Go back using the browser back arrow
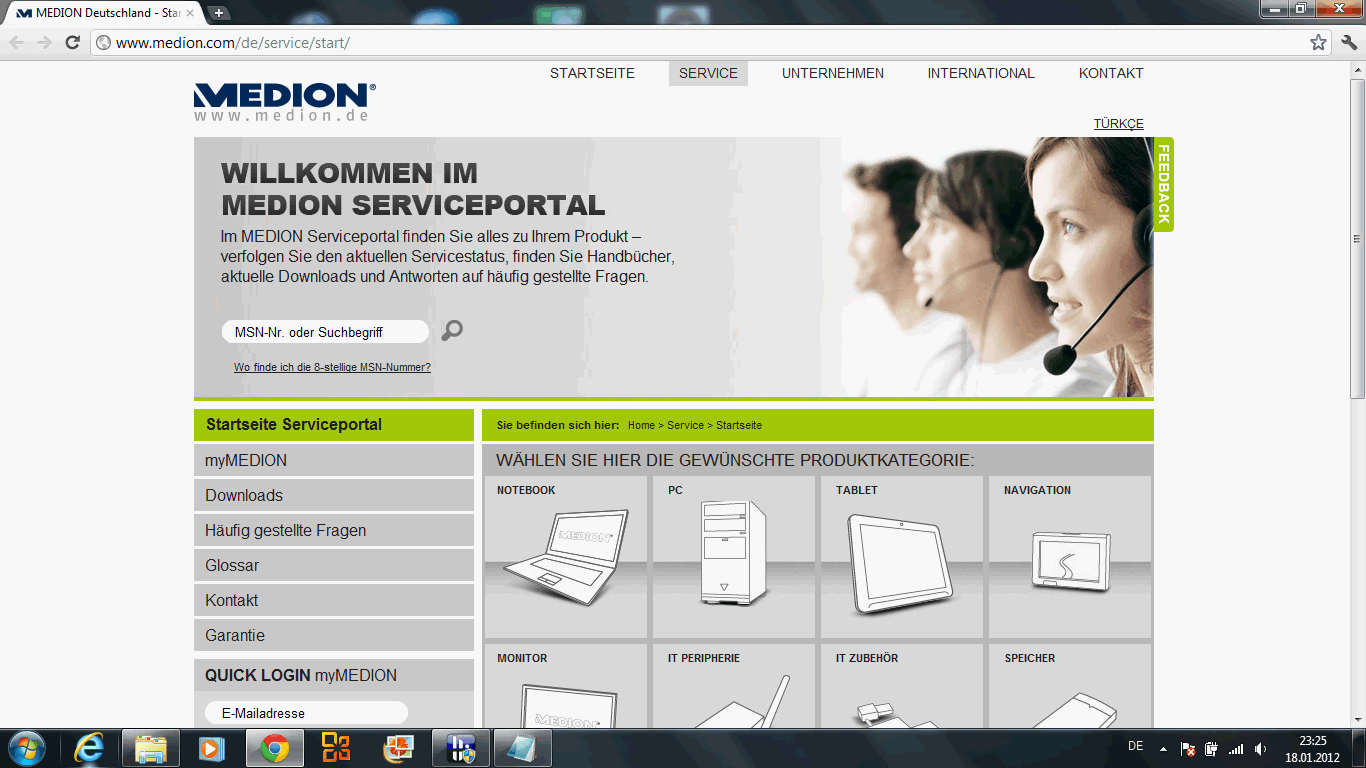 pos(17,42)
